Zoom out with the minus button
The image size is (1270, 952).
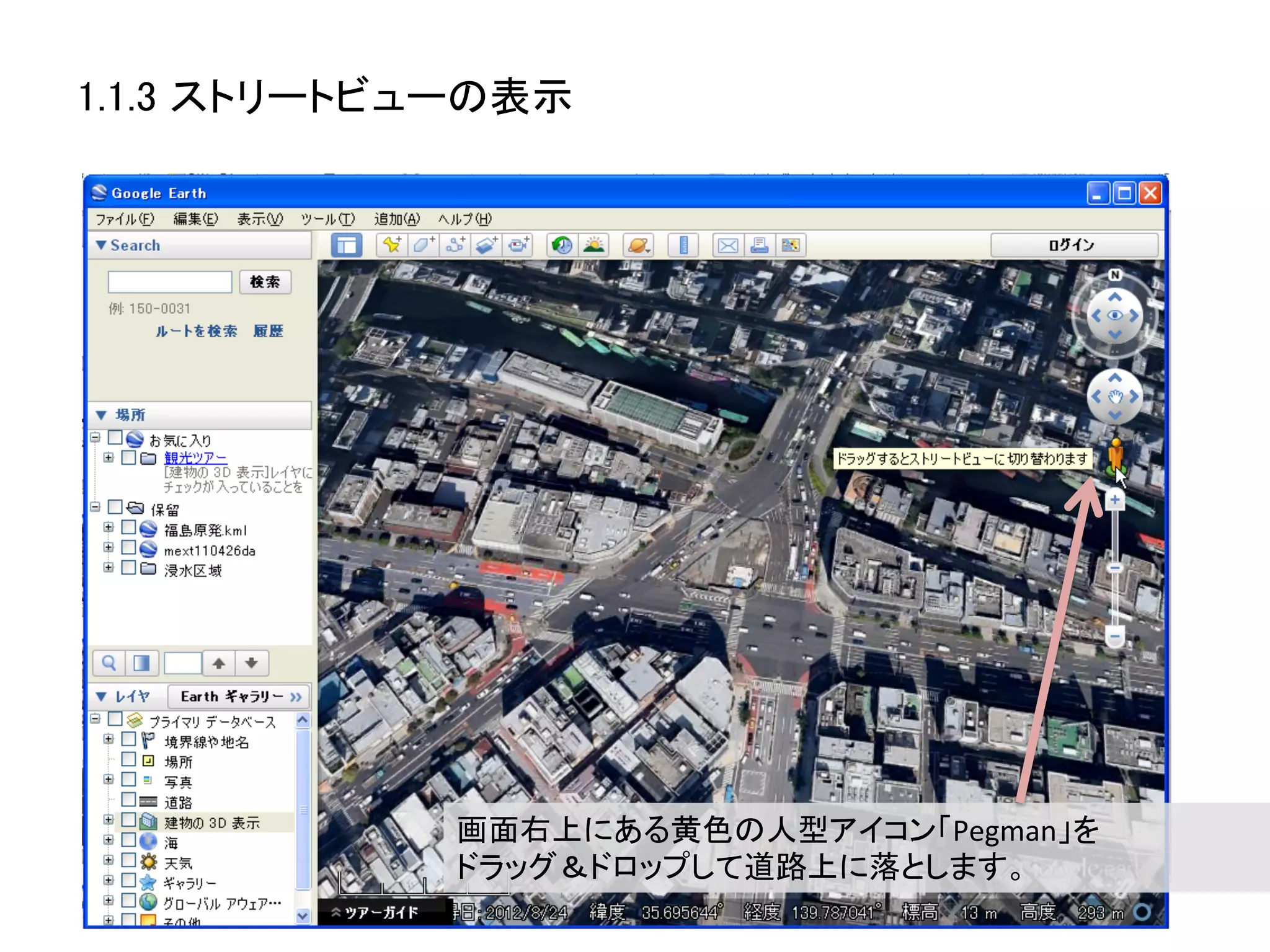(1115, 636)
